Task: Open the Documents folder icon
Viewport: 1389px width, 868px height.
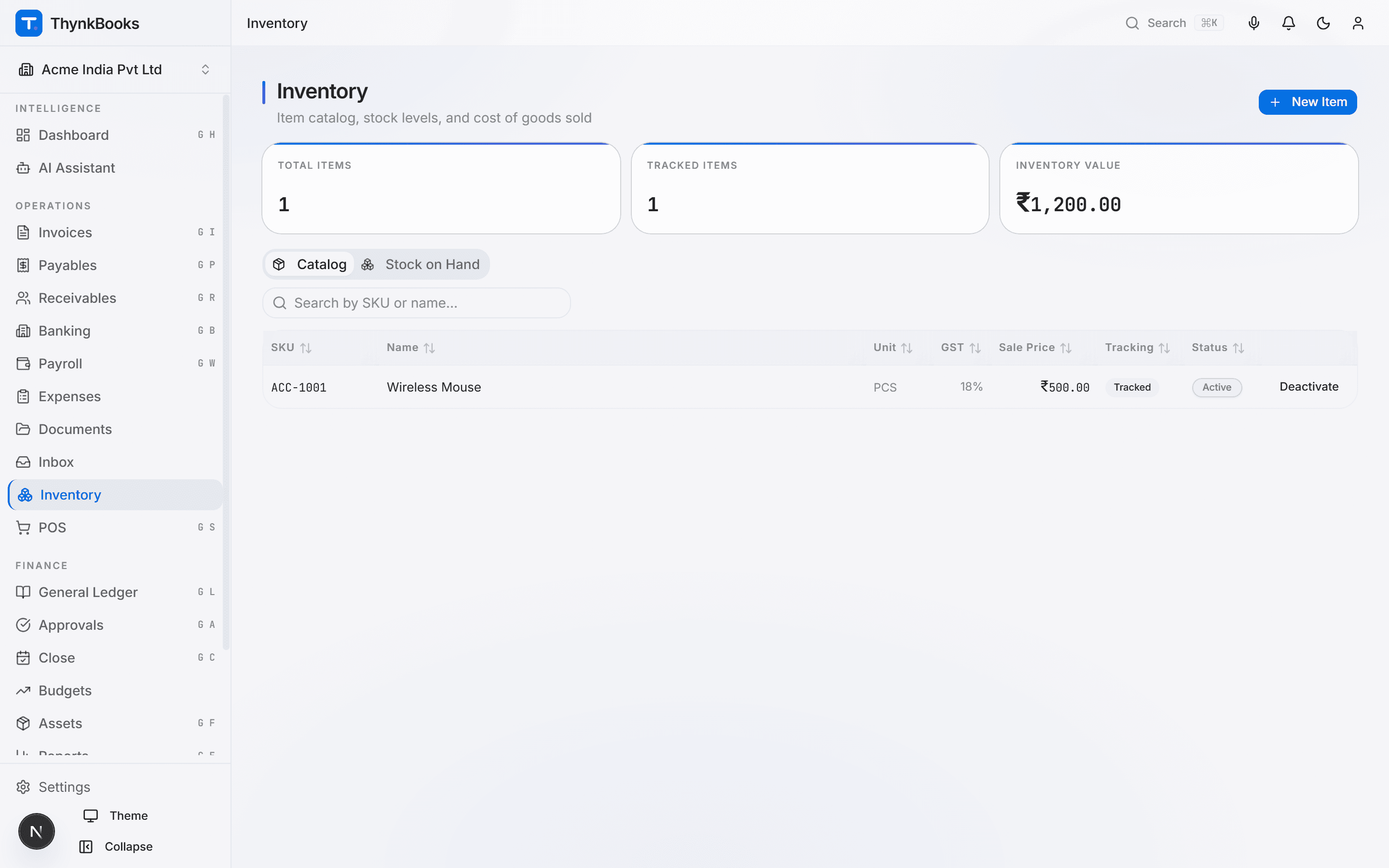Action: coord(23,429)
